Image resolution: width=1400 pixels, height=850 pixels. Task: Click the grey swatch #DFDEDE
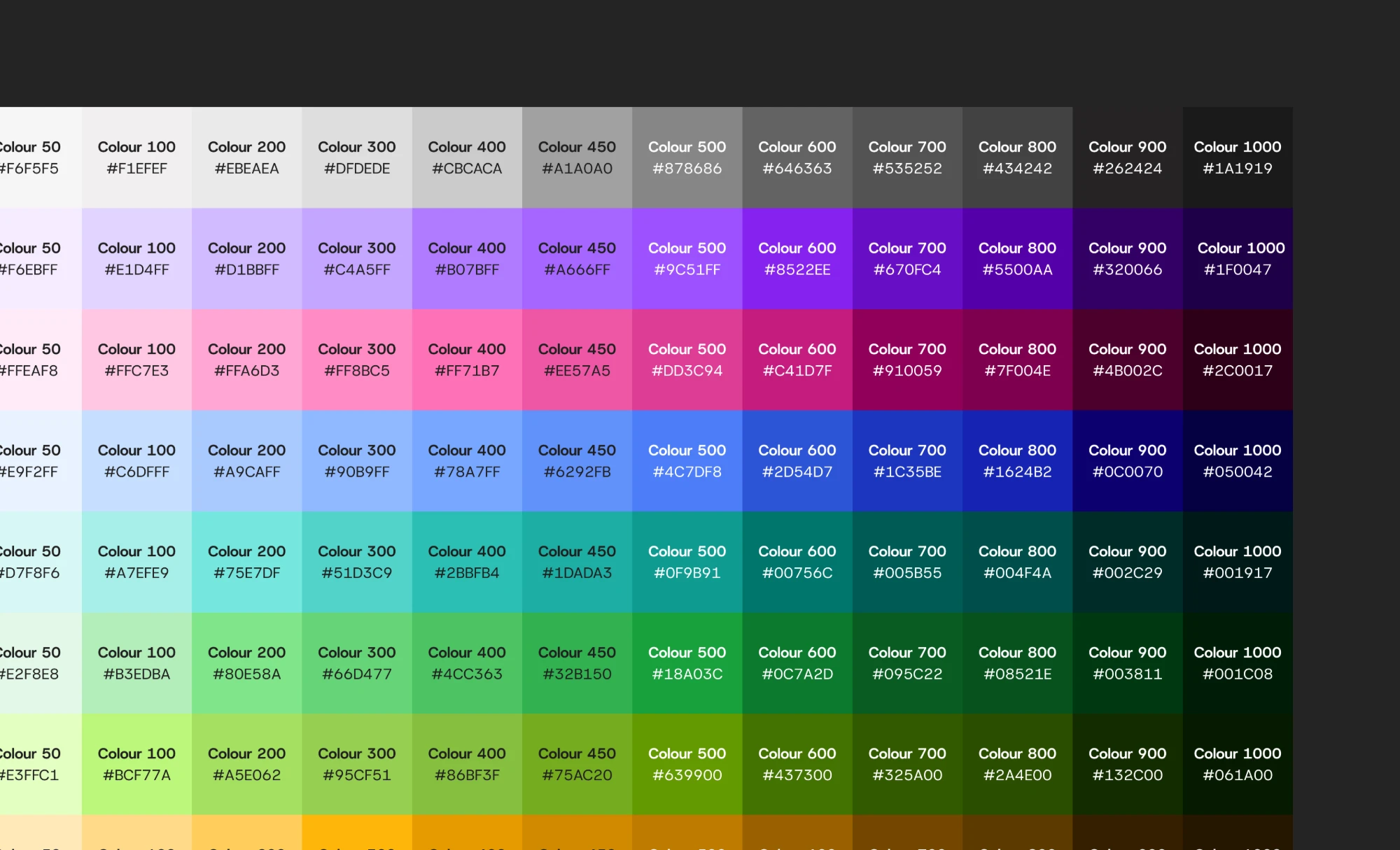(x=357, y=157)
